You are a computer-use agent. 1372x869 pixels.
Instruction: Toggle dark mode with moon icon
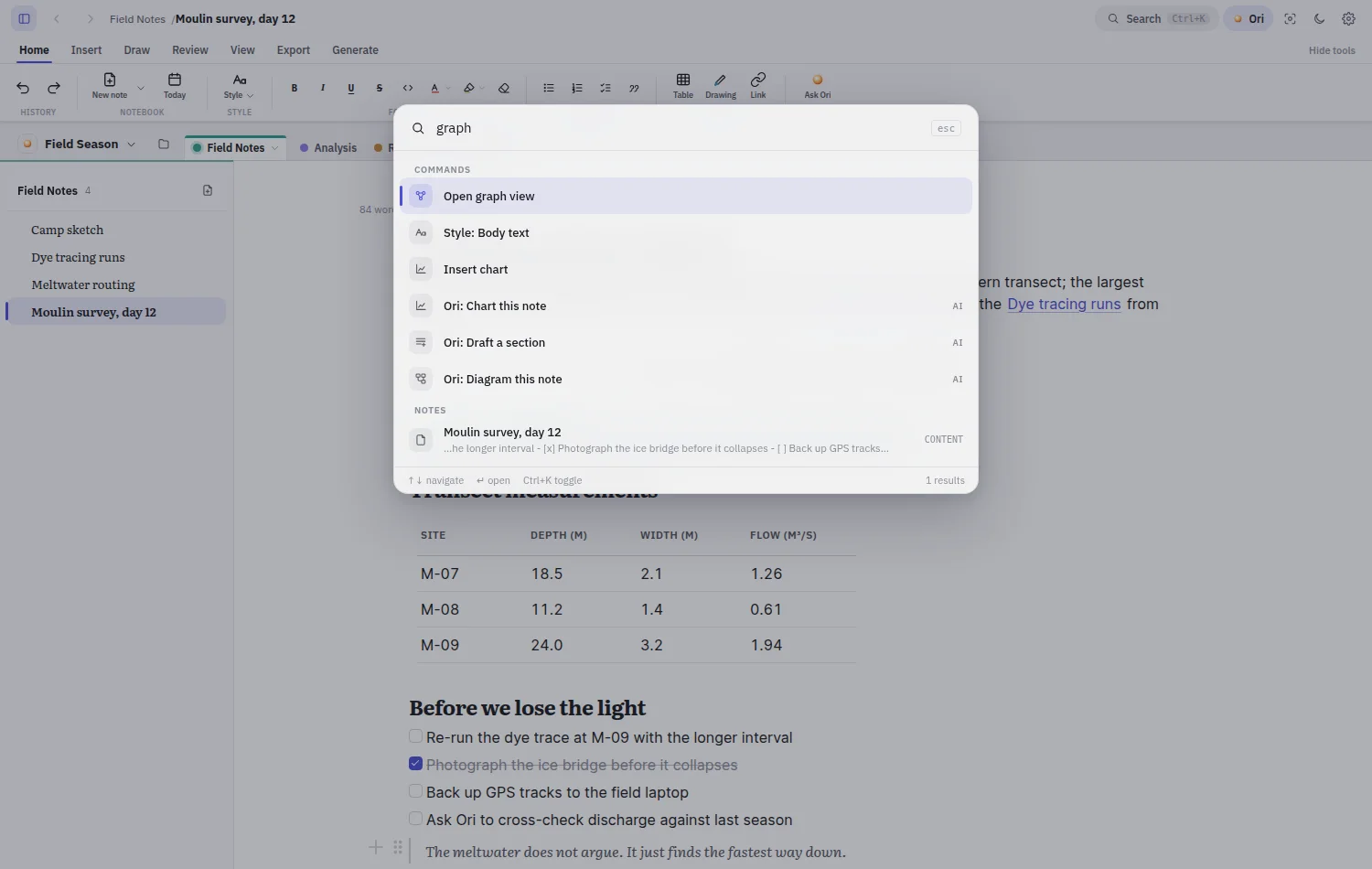[x=1320, y=18]
